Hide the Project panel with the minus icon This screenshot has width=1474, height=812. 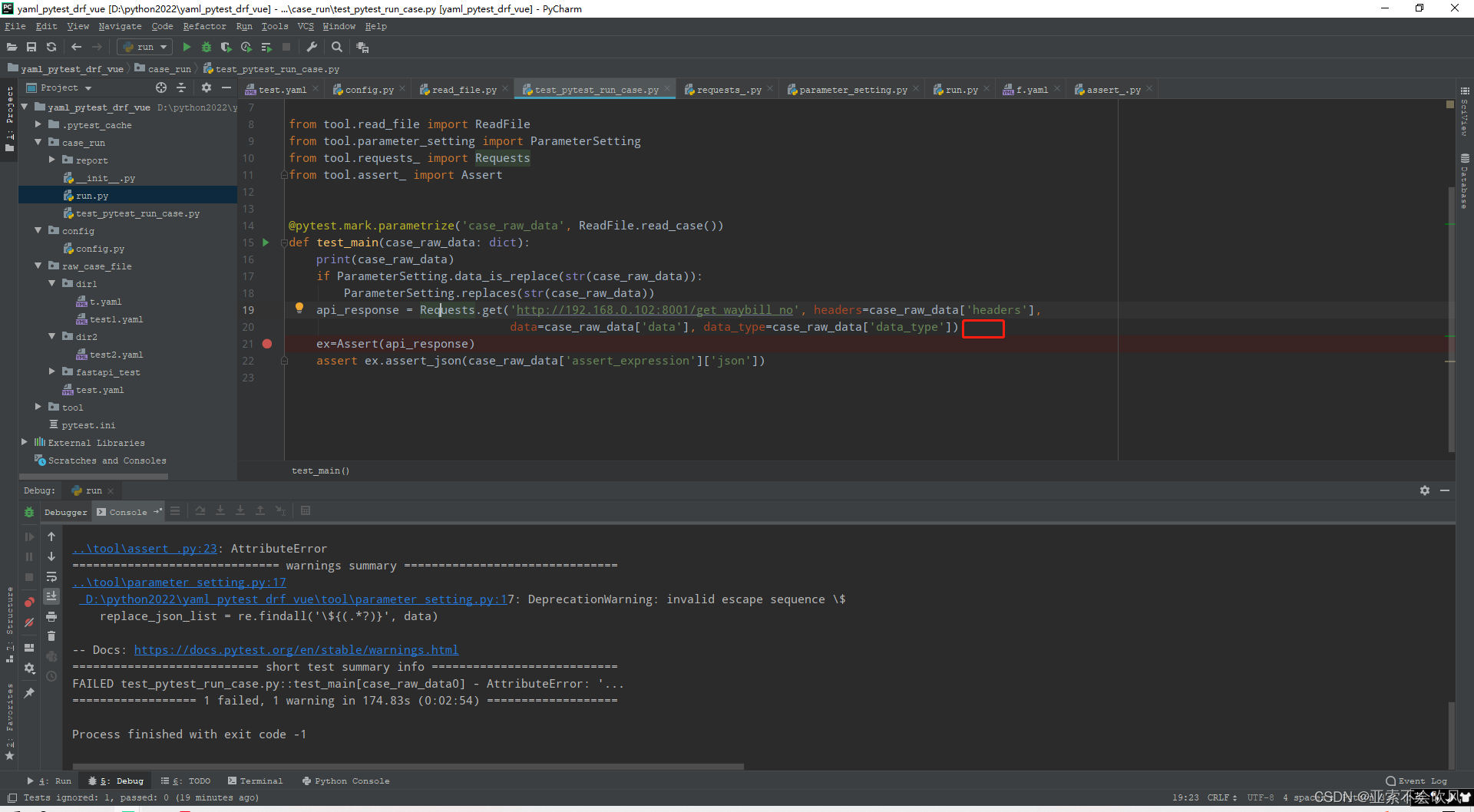pos(226,87)
